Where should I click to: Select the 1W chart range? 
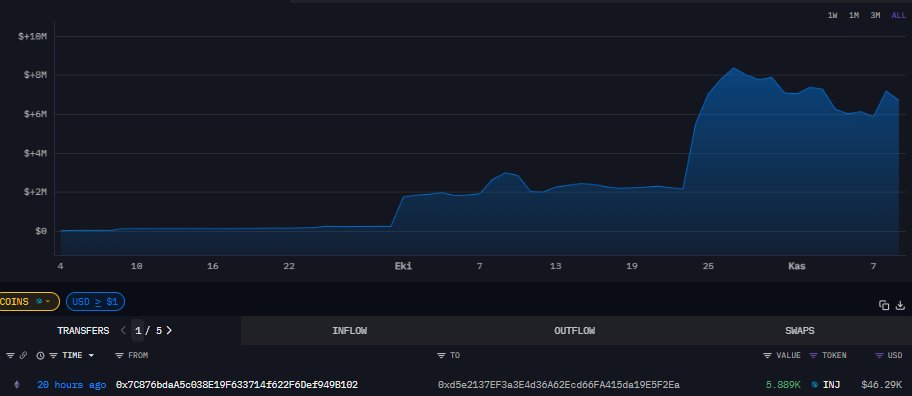pyautogui.click(x=832, y=16)
